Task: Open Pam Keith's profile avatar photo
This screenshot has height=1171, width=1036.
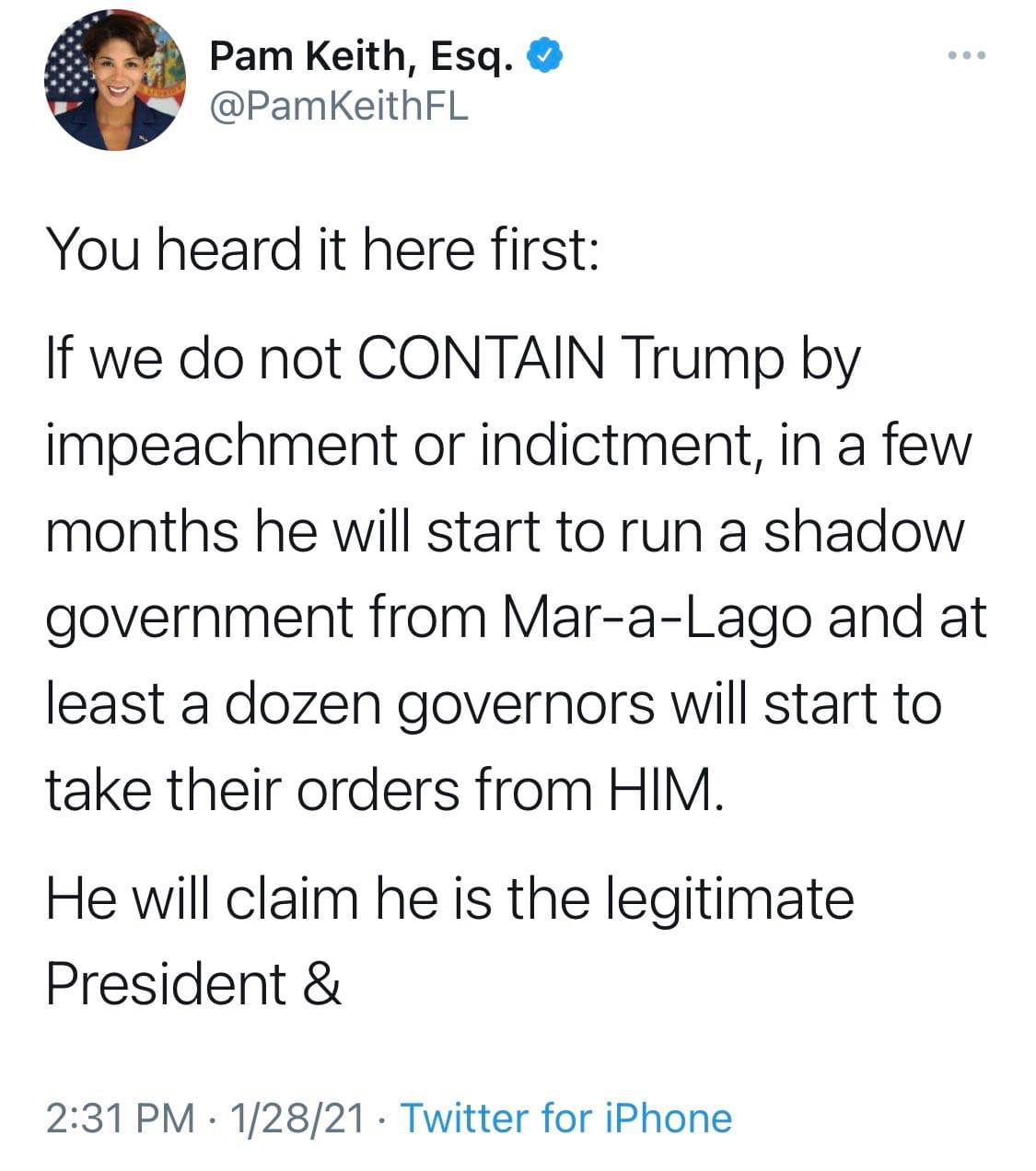Action: click(x=114, y=80)
